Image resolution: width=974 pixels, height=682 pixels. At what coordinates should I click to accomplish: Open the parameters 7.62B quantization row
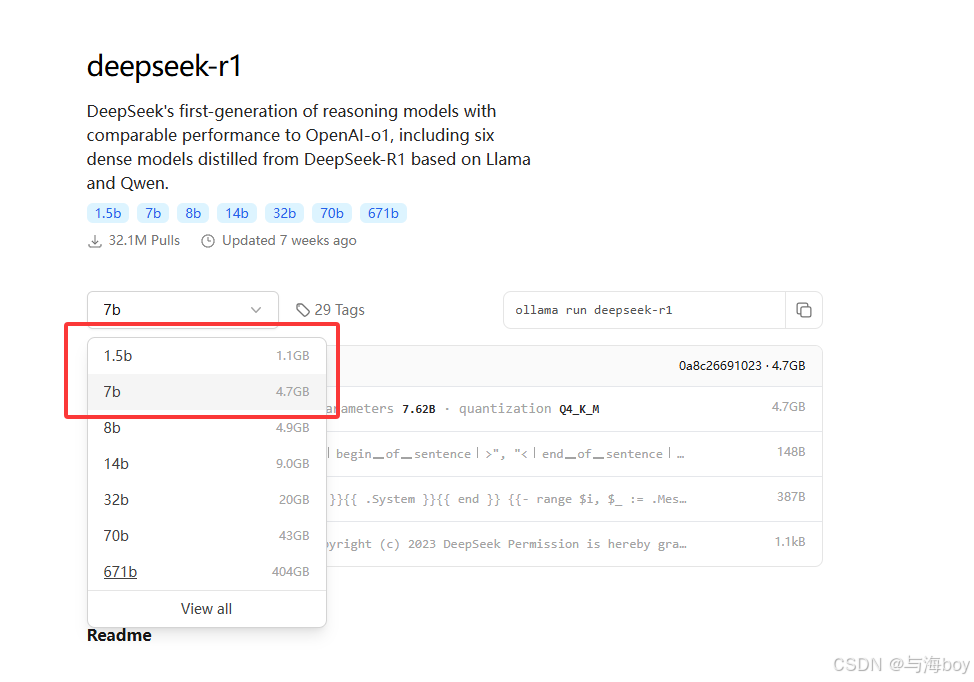coord(575,409)
